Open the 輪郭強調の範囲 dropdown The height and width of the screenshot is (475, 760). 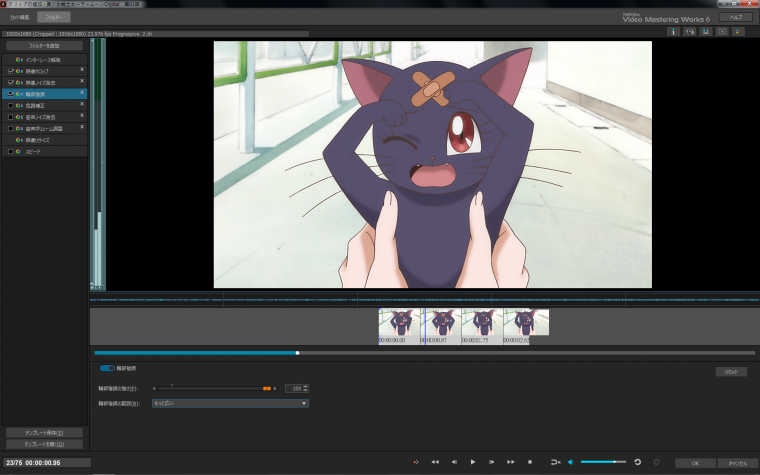pyautogui.click(x=229, y=403)
